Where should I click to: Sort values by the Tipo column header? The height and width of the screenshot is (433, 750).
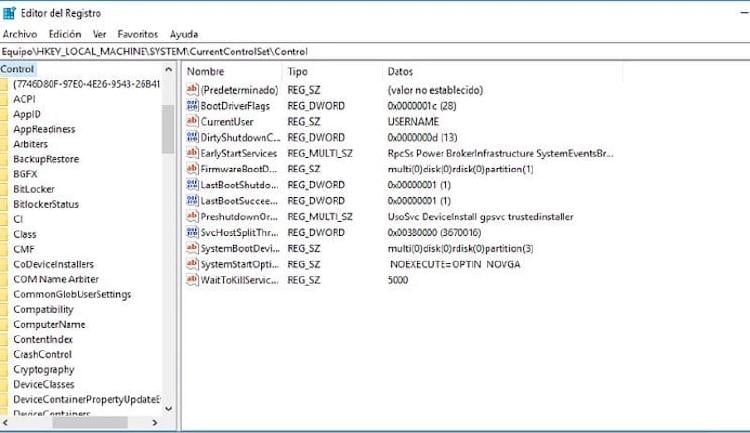[298, 72]
